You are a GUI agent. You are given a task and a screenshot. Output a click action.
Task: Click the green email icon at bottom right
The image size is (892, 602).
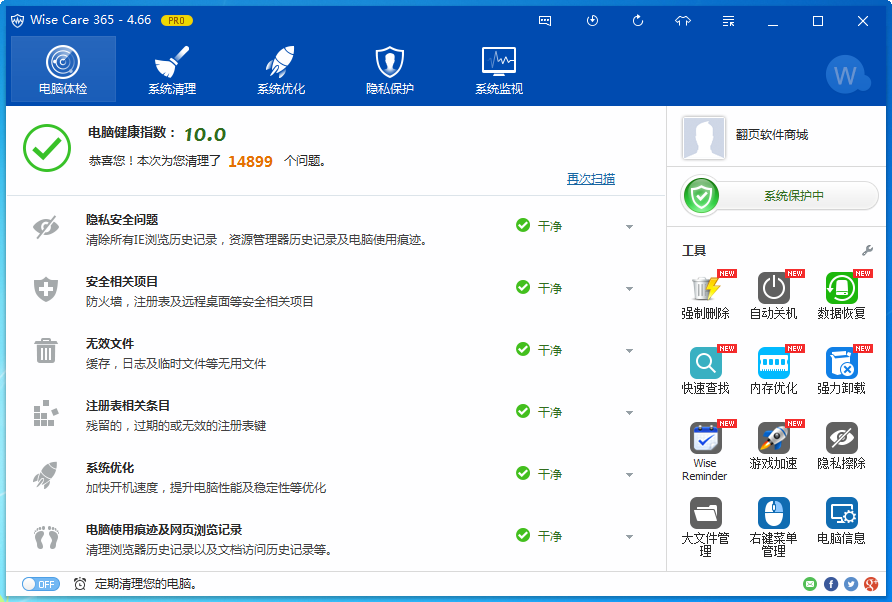pyautogui.click(x=810, y=584)
